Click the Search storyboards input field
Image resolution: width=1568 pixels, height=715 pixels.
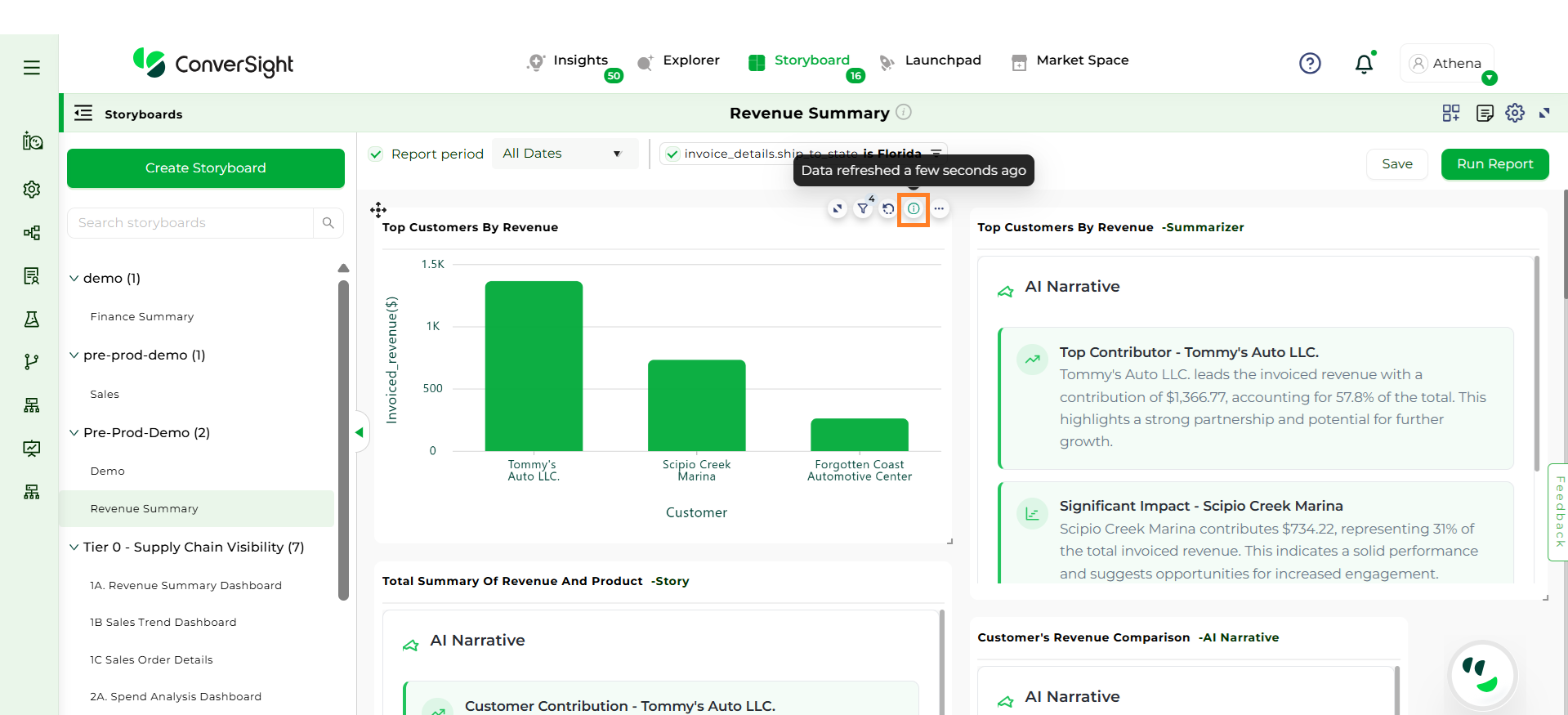click(x=191, y=223)
